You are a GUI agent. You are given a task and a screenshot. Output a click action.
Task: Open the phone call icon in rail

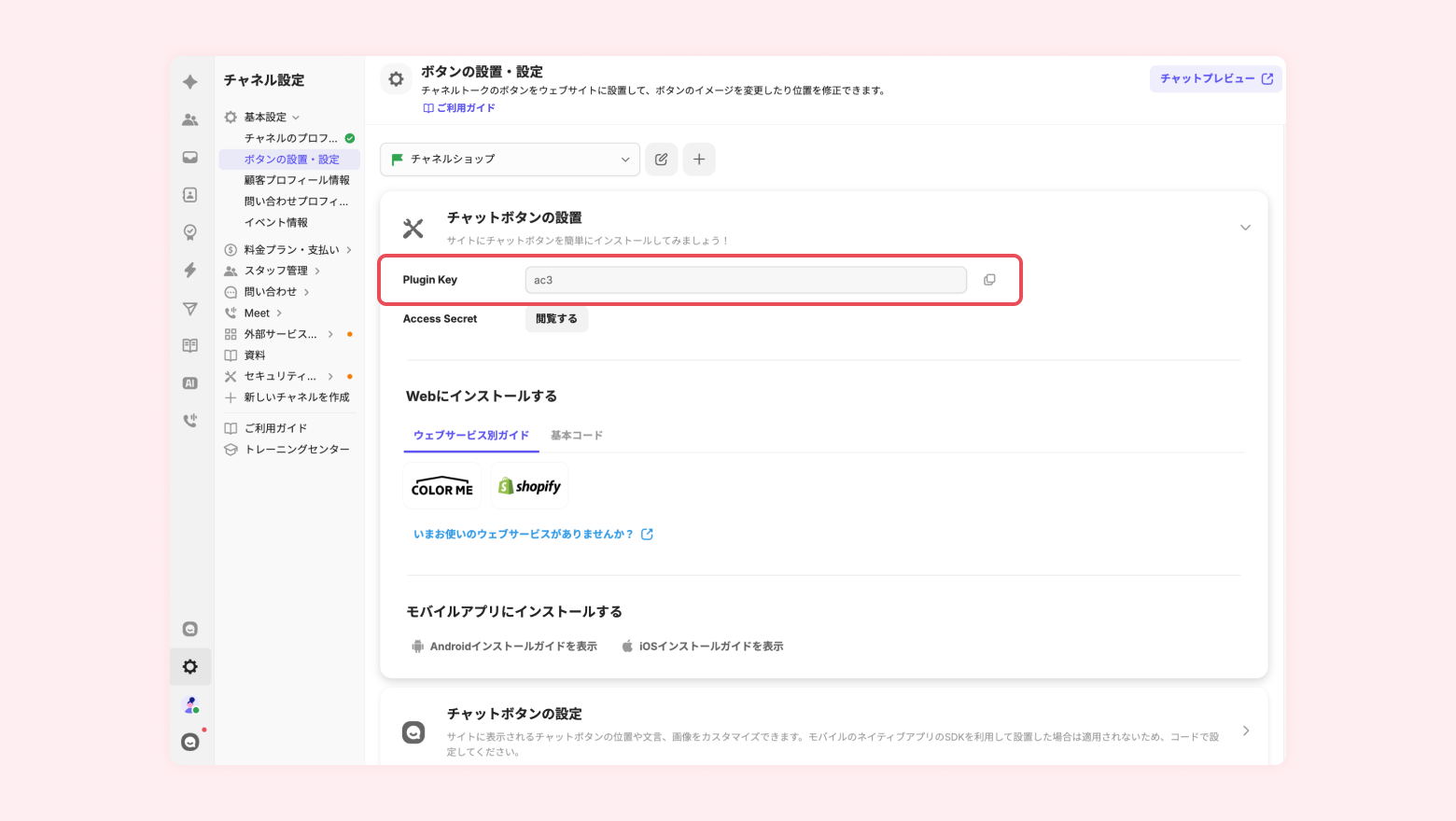tap(190, 421)
